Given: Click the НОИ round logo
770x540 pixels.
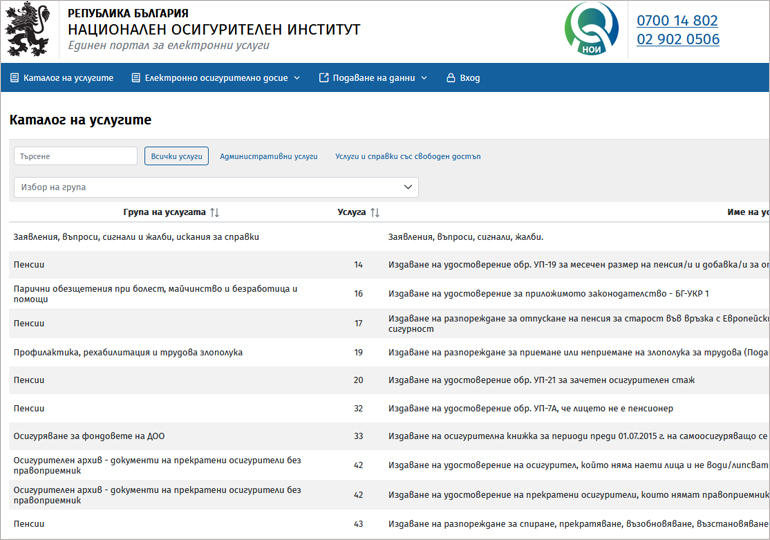Looking at the screenshot, I should pos(591,30).
